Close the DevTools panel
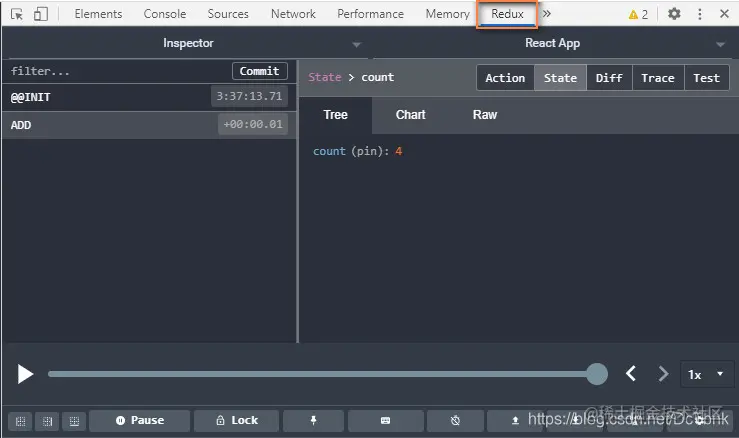The height and width of the screenshot is (438, 739). 724,14
